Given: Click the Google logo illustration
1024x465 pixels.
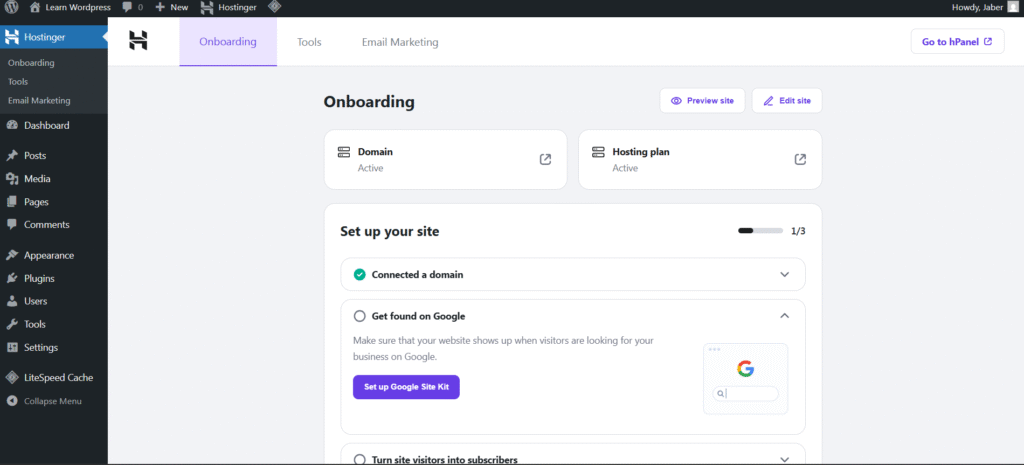Looking at the screenshot, I should point(745,369).
